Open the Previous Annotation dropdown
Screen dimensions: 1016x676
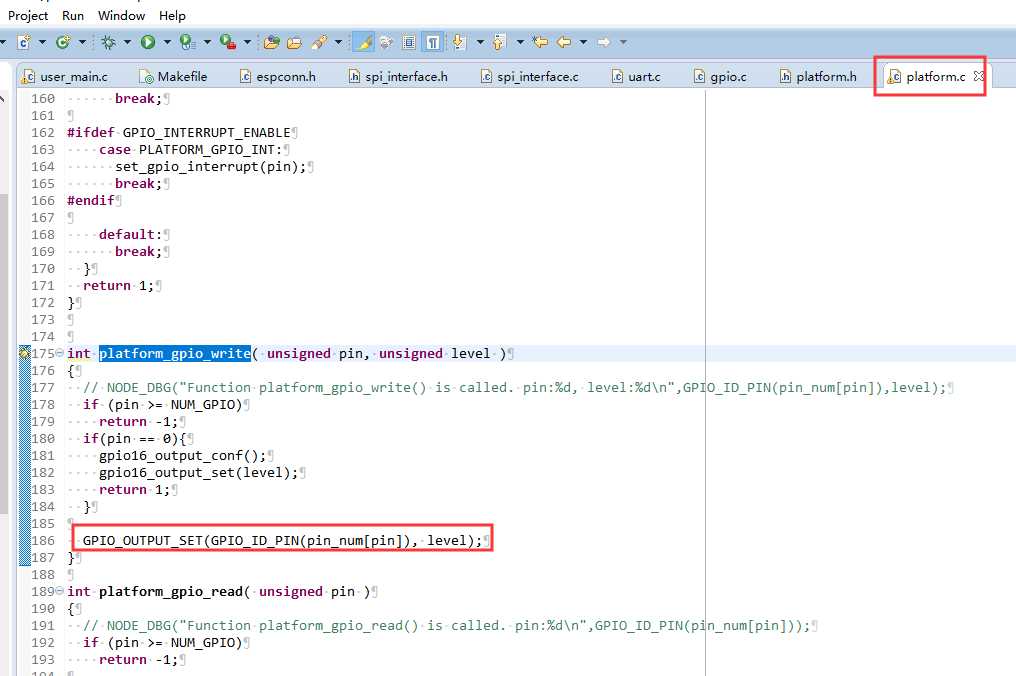[520, 42]
